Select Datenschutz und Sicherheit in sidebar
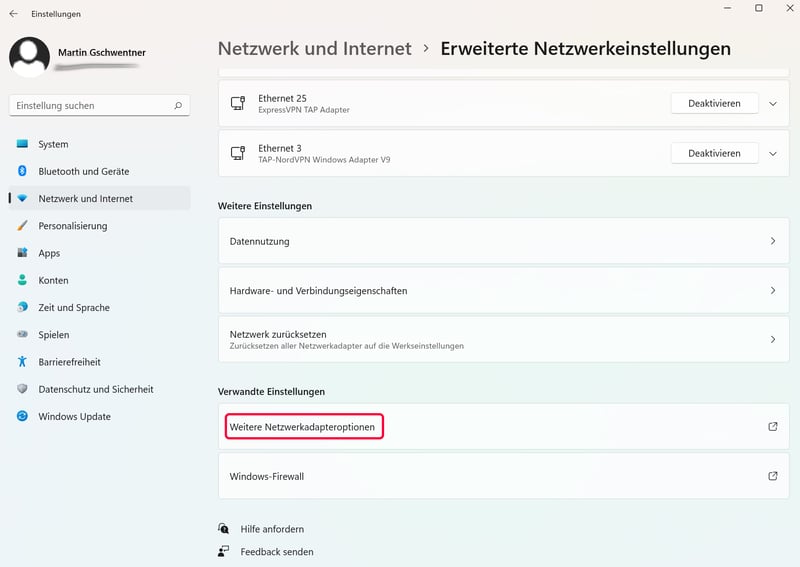This screenshot has width=800, height=567. (x=95, y=389)
